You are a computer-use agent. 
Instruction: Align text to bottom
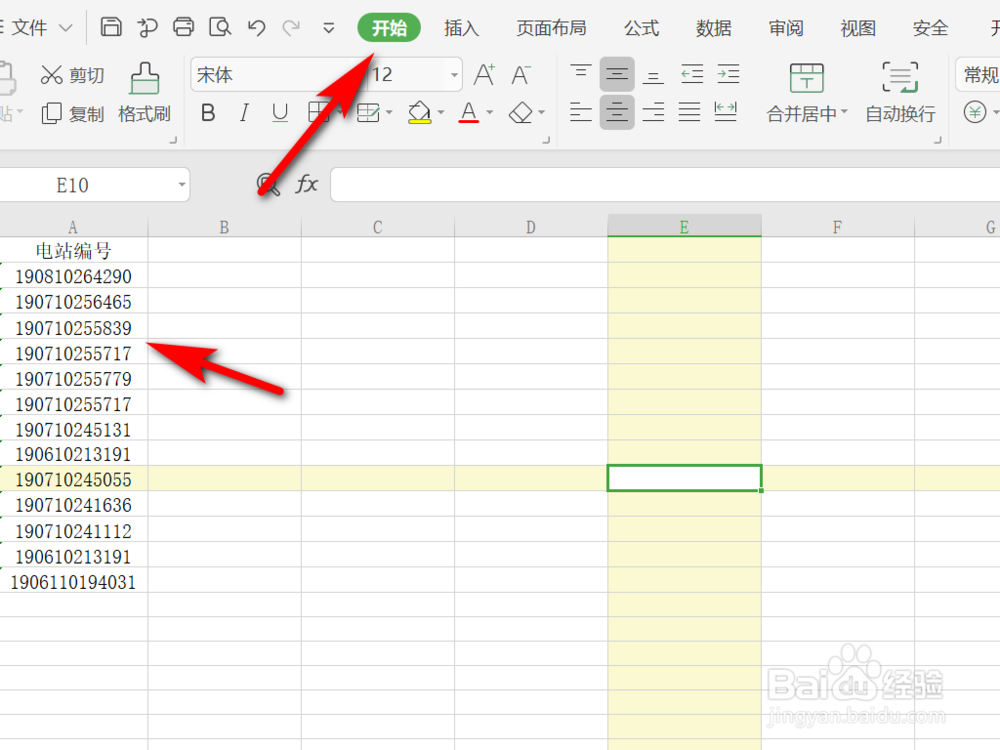653,75
